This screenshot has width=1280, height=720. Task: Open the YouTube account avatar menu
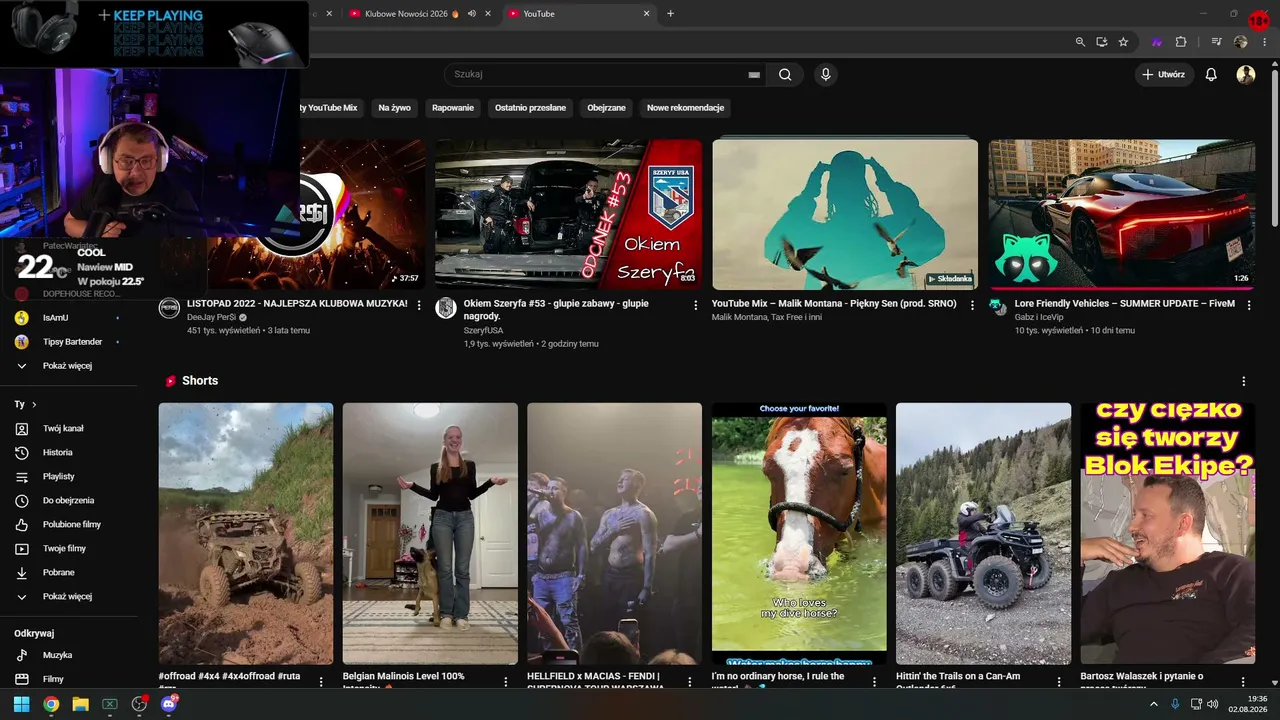1246,74
